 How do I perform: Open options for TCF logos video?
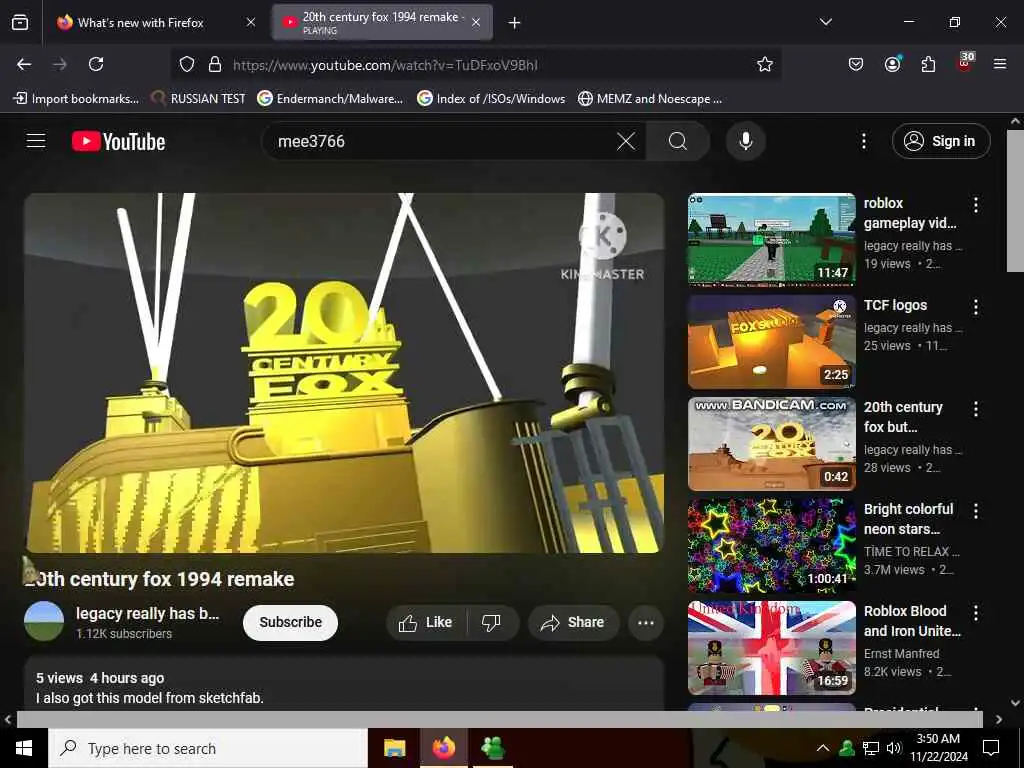coord(976,307)
